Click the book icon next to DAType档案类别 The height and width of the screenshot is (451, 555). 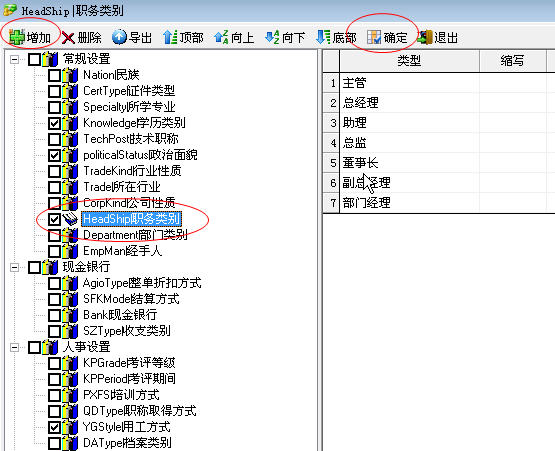tap(70, 443)
